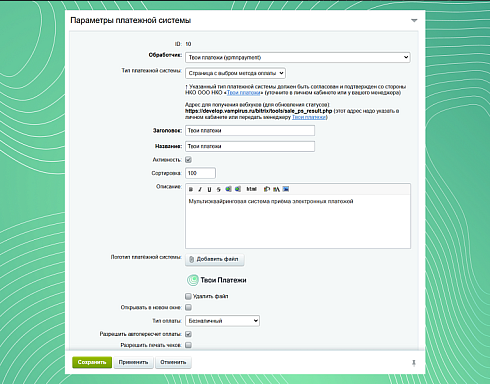Toggle italic in the description editor

(x=200, y=189)
